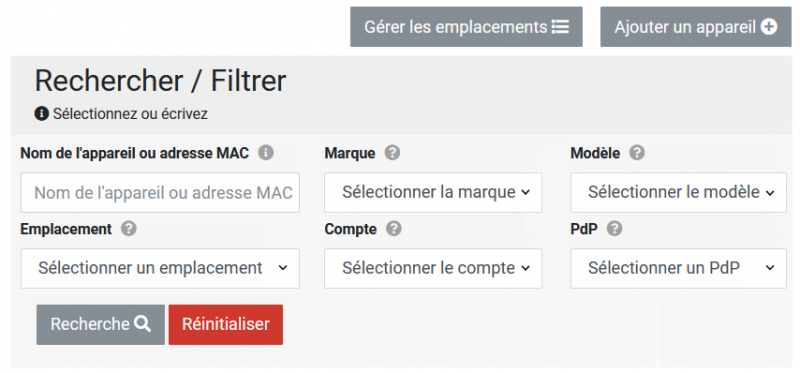Open the Sélectionner la marque dropdown
The image size is (800, 373).
[433, 192]
